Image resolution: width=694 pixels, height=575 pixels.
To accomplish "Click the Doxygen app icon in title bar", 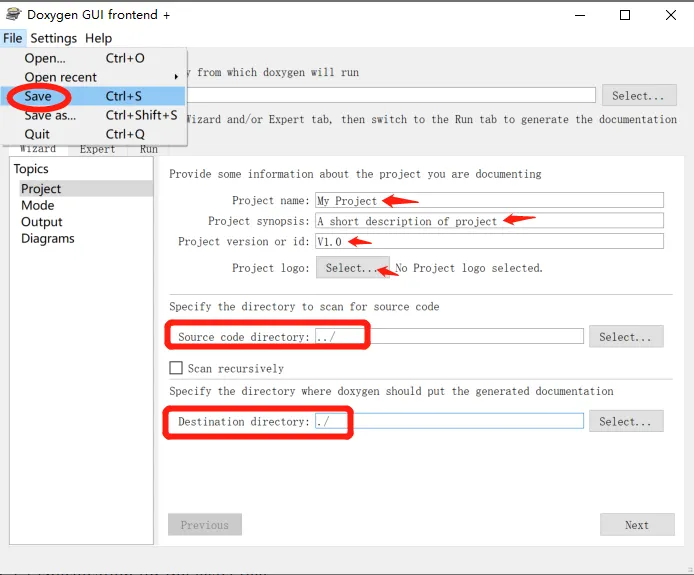I will (x=13, y=14).
